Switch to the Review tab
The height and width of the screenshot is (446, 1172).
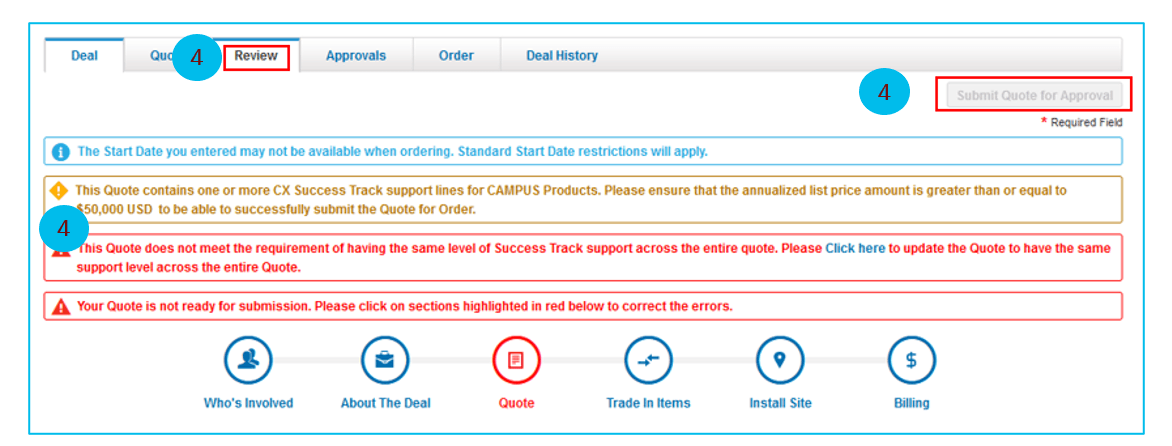(256, 55)
